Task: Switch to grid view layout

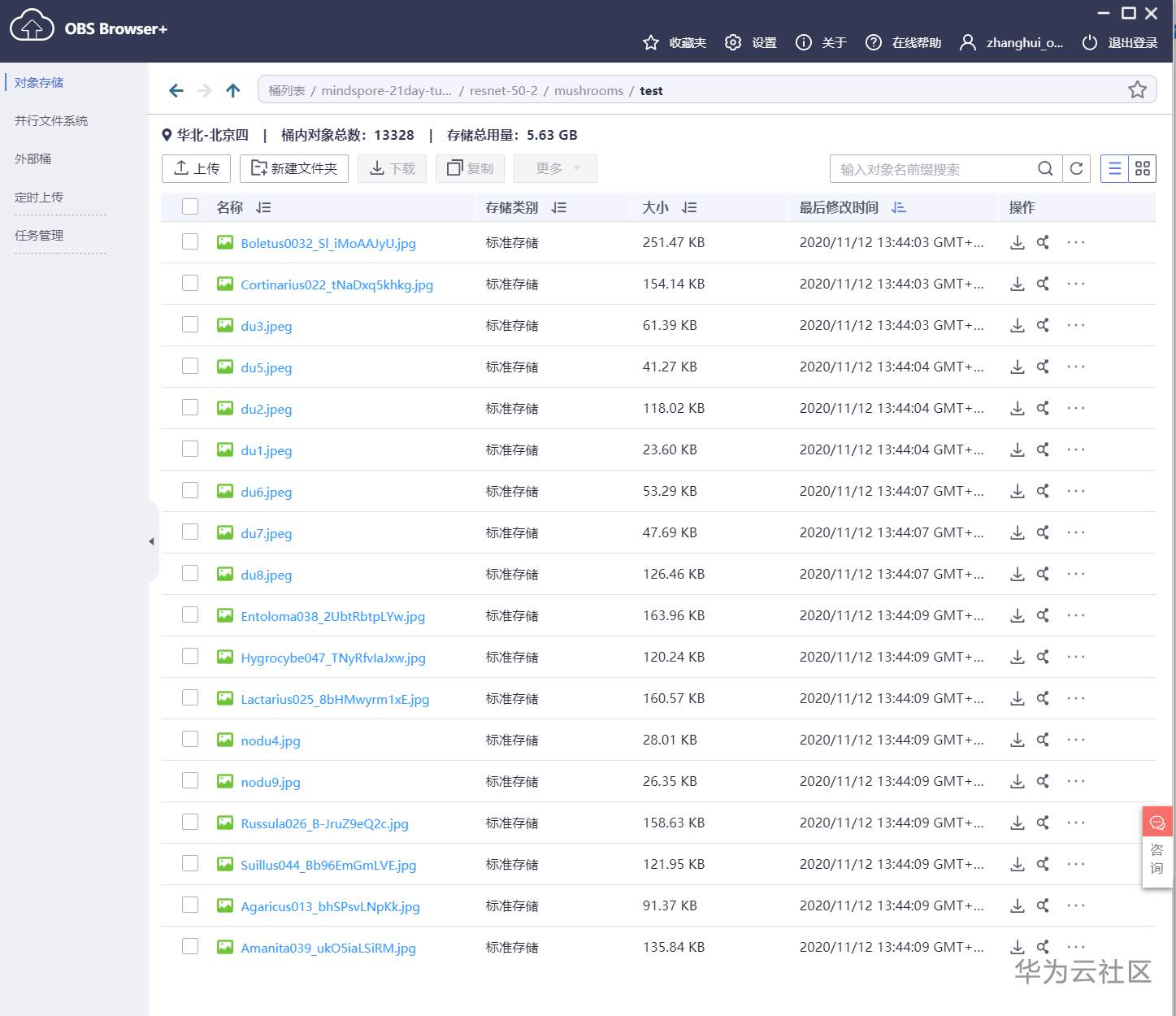Action: click(1142, 168)
